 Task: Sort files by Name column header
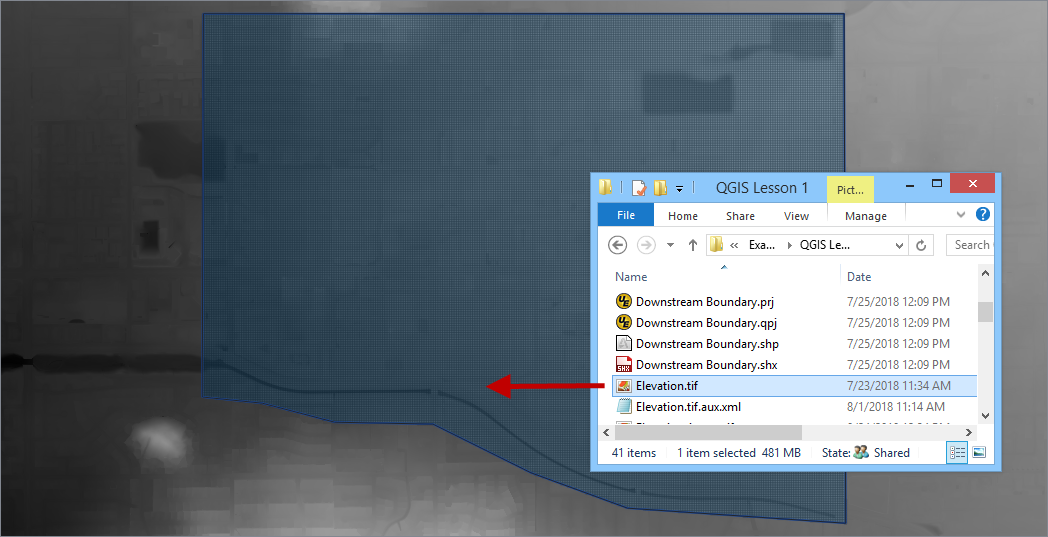[x=631, y=277]
